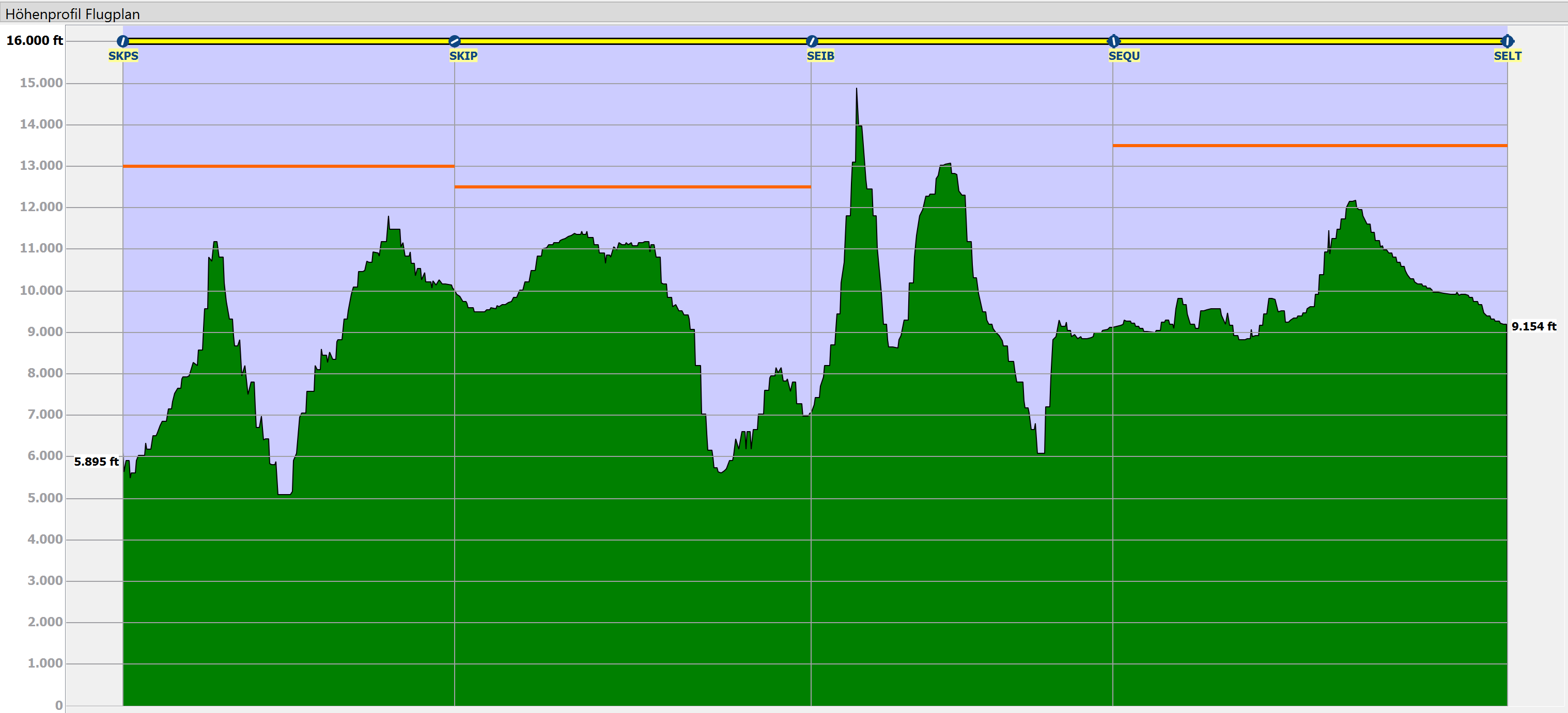Image resolution: width=1568 pixels, height=713 pixels.
Task: Click the 15.000 altitude axis label
Action: point(41,83)
